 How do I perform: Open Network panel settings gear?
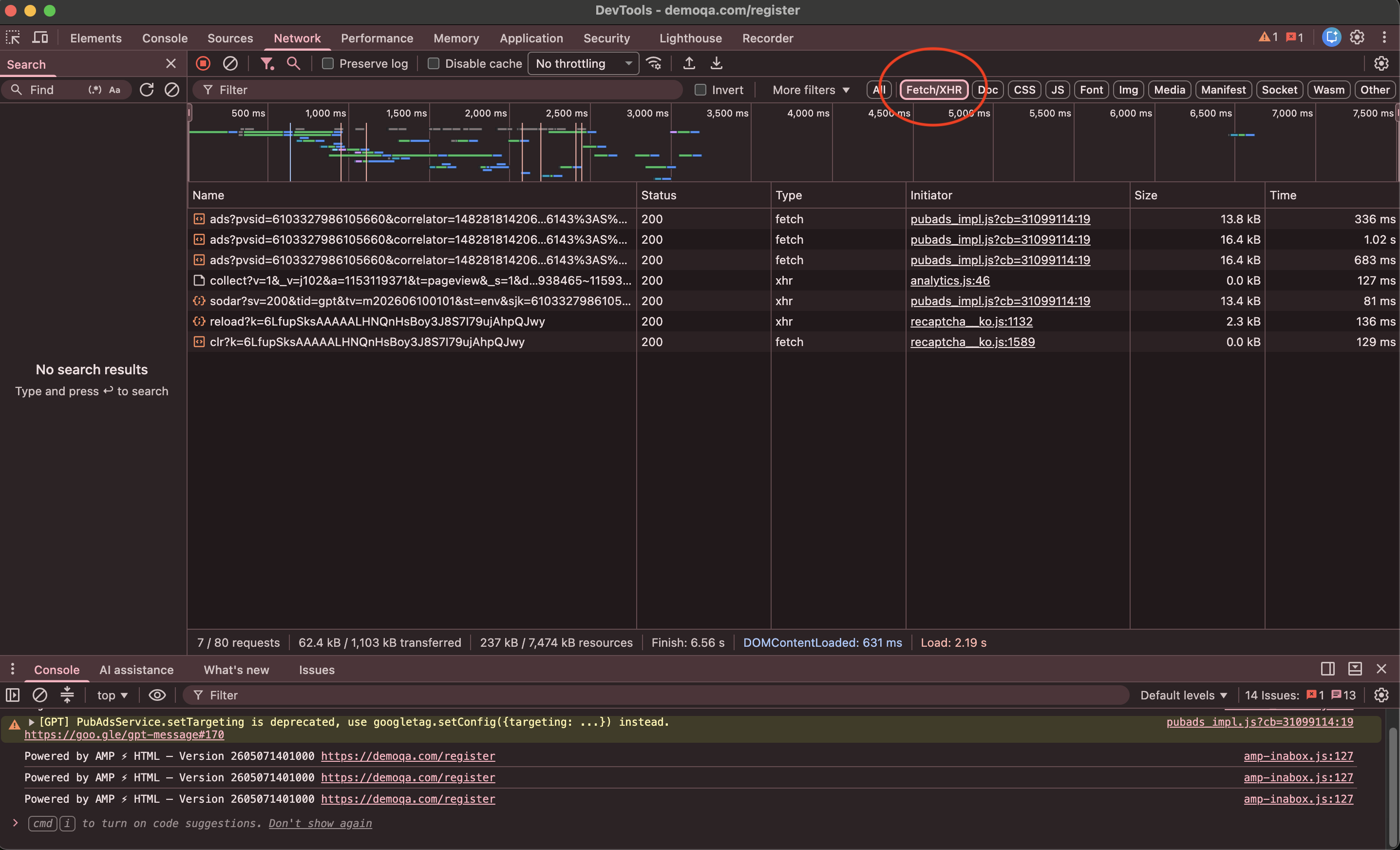point(1381,63)
